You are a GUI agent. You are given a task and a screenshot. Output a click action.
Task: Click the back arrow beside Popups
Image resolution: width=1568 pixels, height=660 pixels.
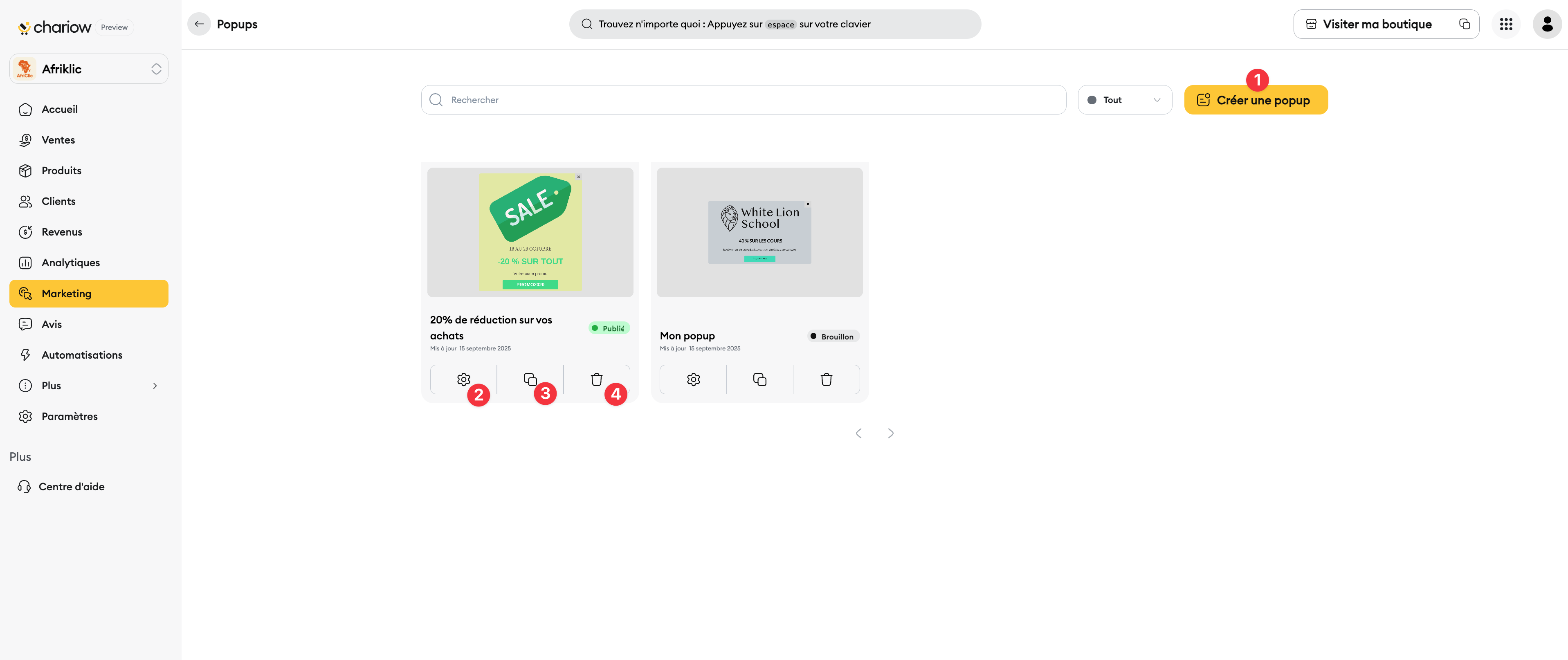point(199,25)
